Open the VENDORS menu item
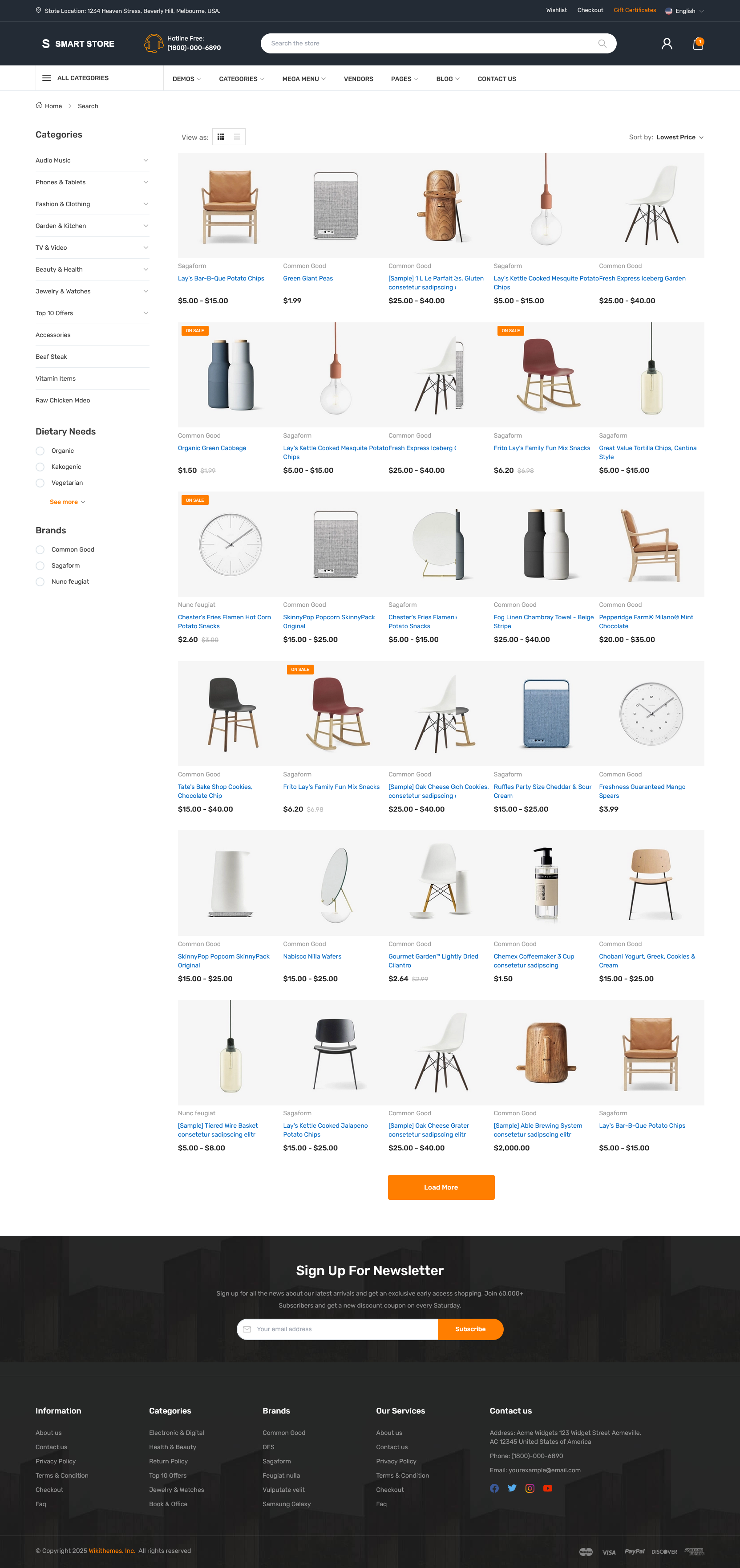The height and width of the screenshot is (1568, 740). [x=359, y=79]
